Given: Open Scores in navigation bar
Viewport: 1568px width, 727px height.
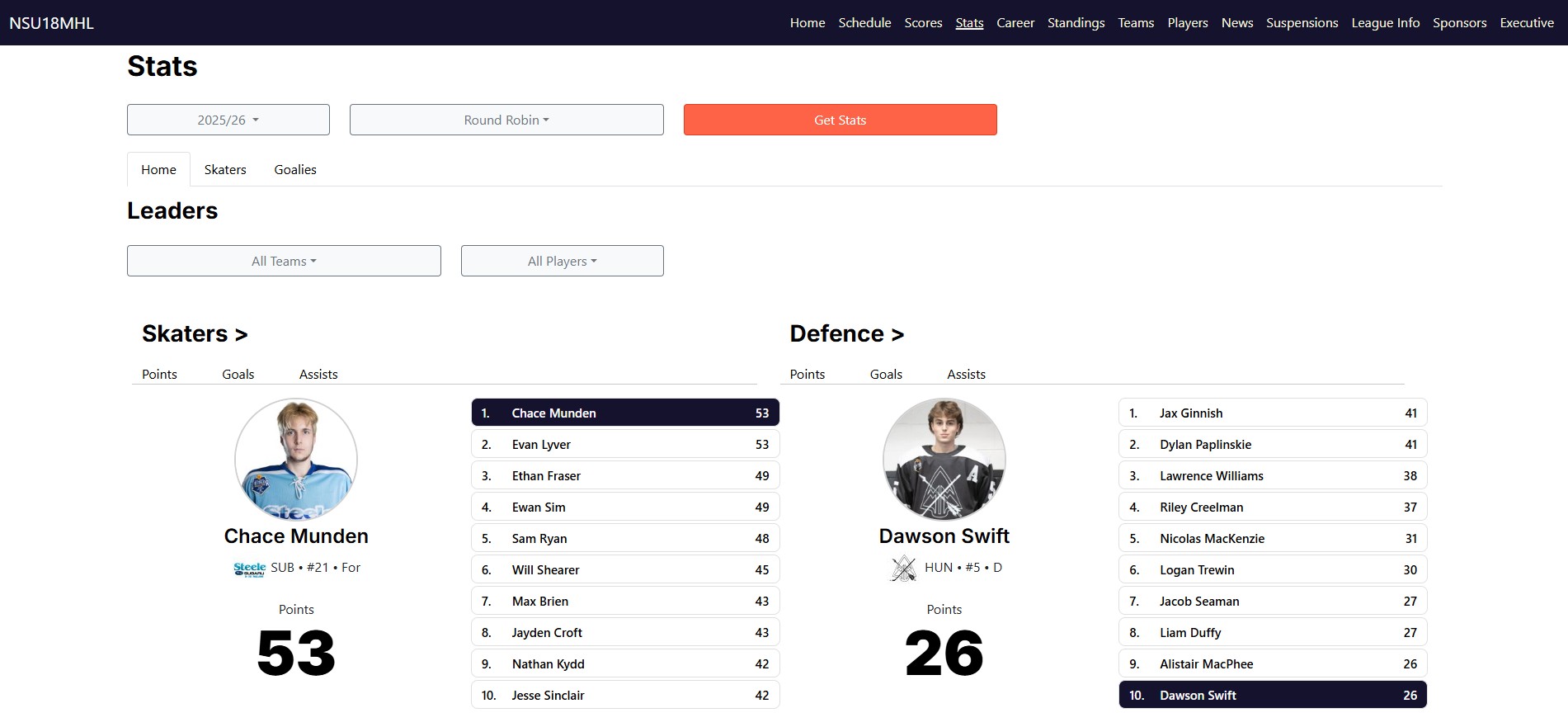Looking at the screenshot, I should click(923, 23).
